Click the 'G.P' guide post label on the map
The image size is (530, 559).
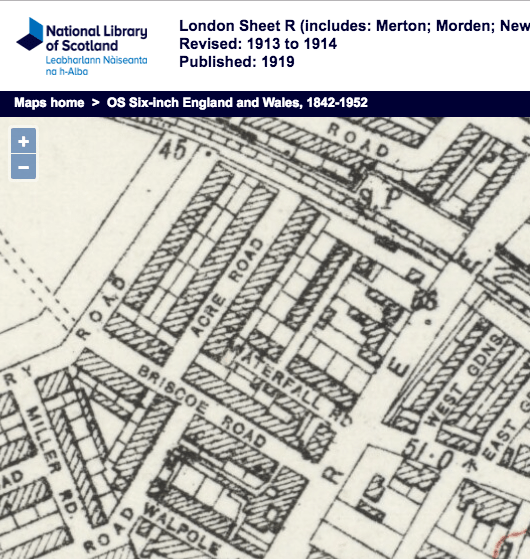click(380, 198)
